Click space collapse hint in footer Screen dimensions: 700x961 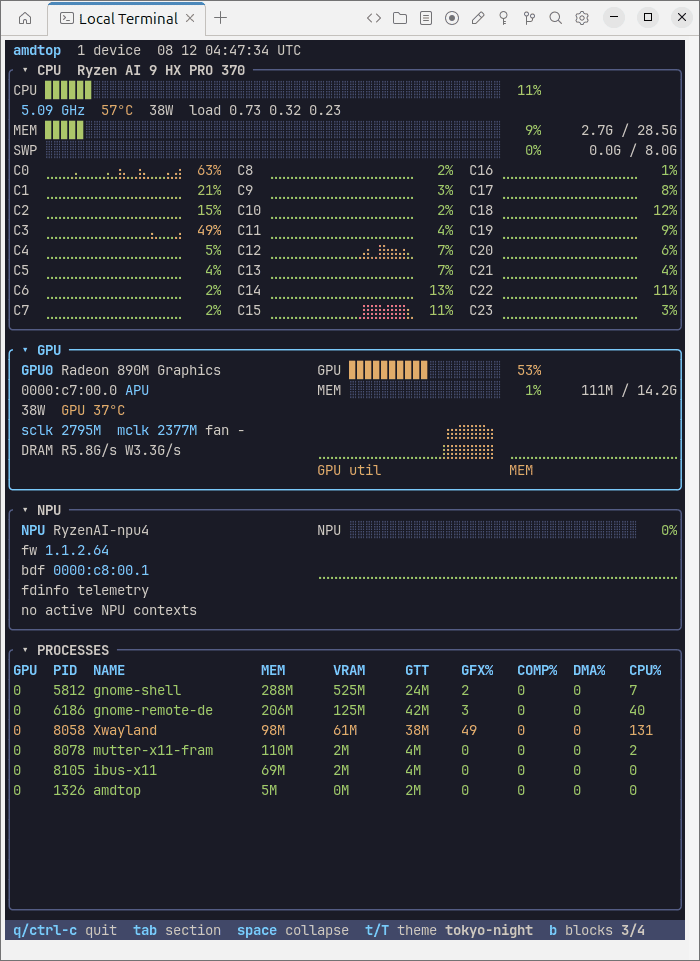(x=293, y=930)
